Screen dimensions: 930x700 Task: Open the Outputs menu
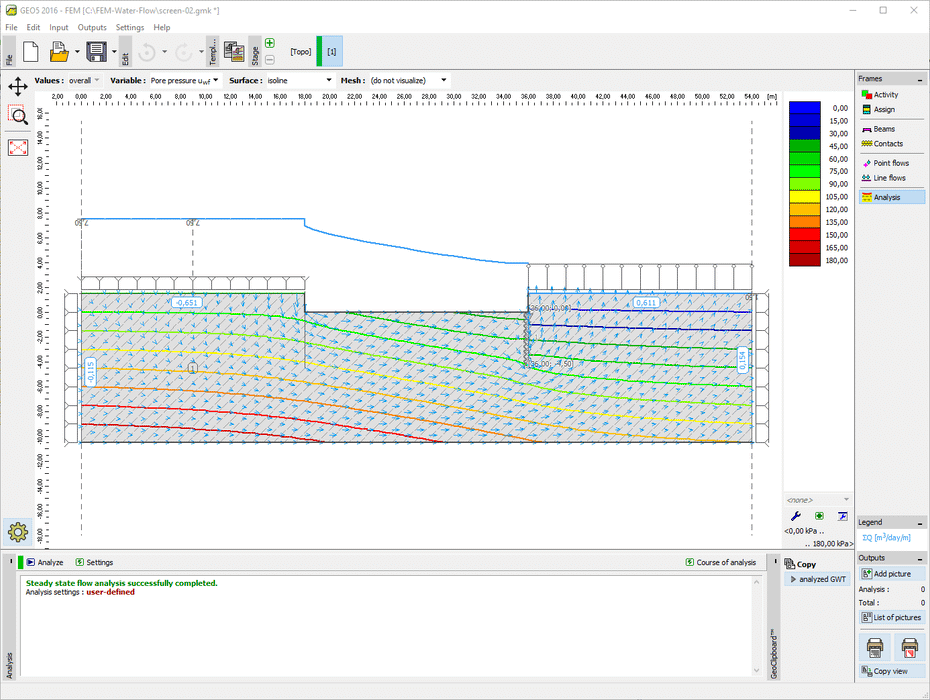pos(92,27)
